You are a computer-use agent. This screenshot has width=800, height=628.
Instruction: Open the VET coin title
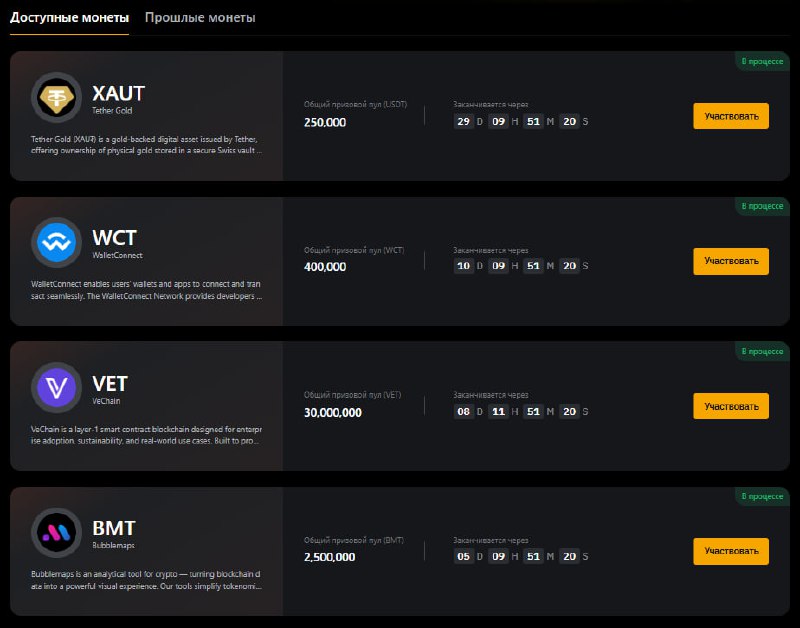pyautogui.click(x=110, y=384)
